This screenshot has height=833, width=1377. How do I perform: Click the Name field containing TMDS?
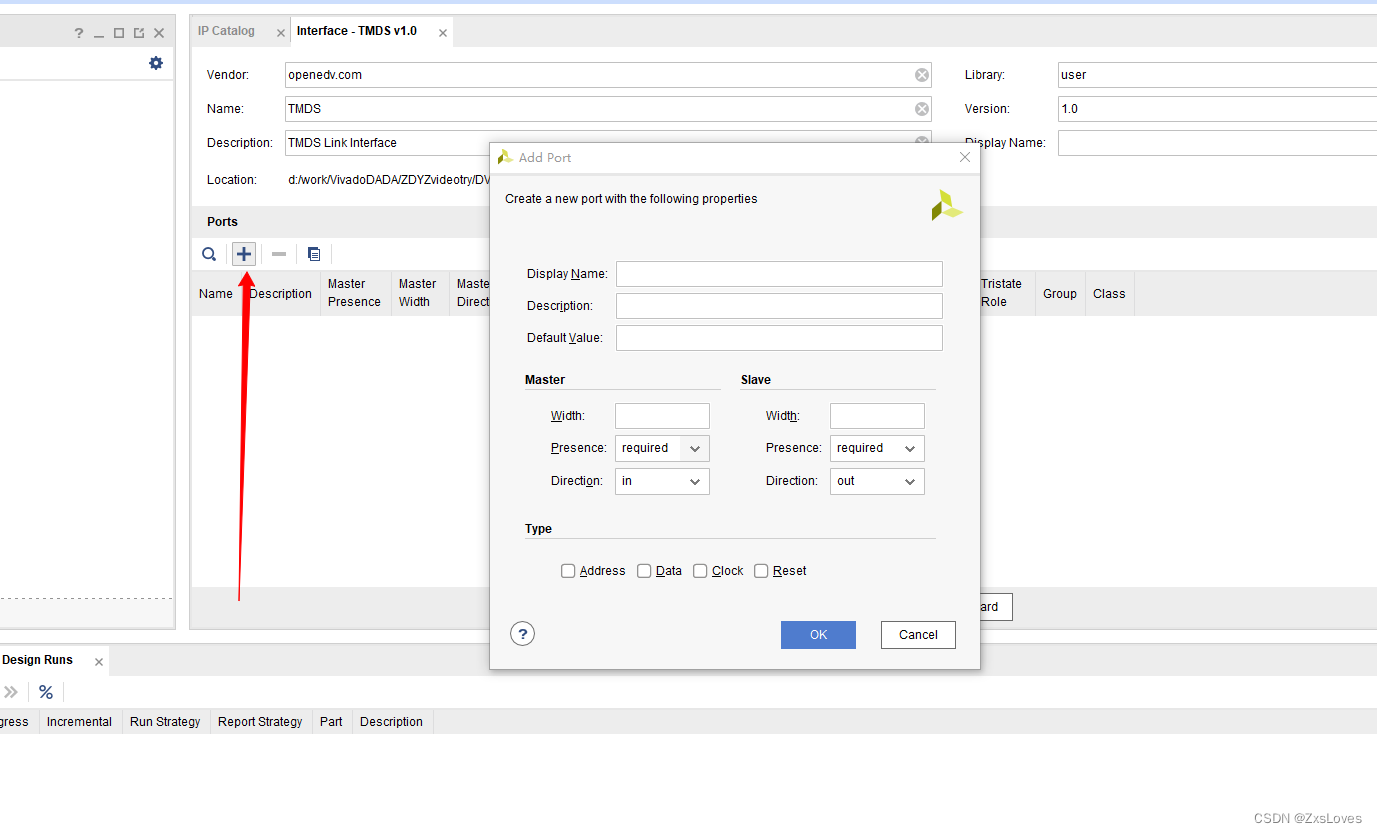tap(608, 109)
